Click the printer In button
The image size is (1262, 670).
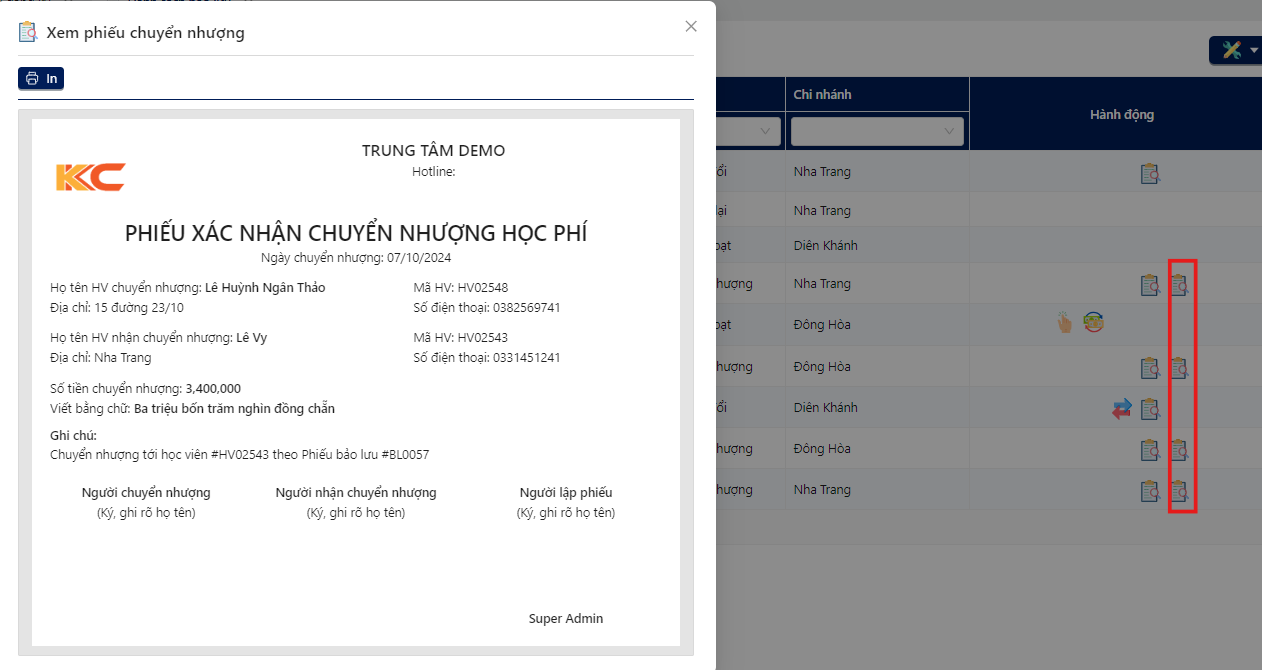tap(41, 78)
